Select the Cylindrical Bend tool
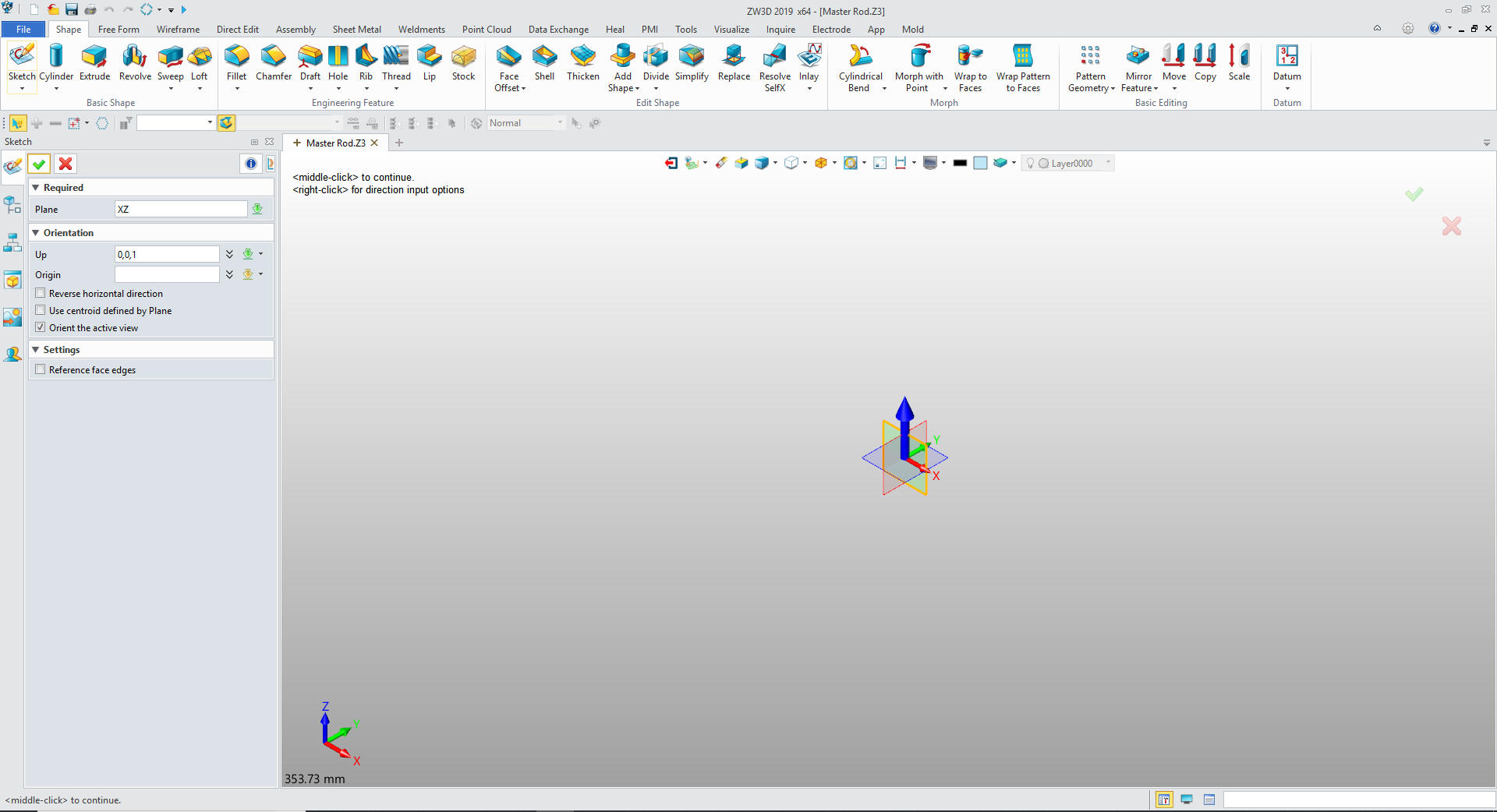The width and height of the screenshot is (1497, 812). 860,69
